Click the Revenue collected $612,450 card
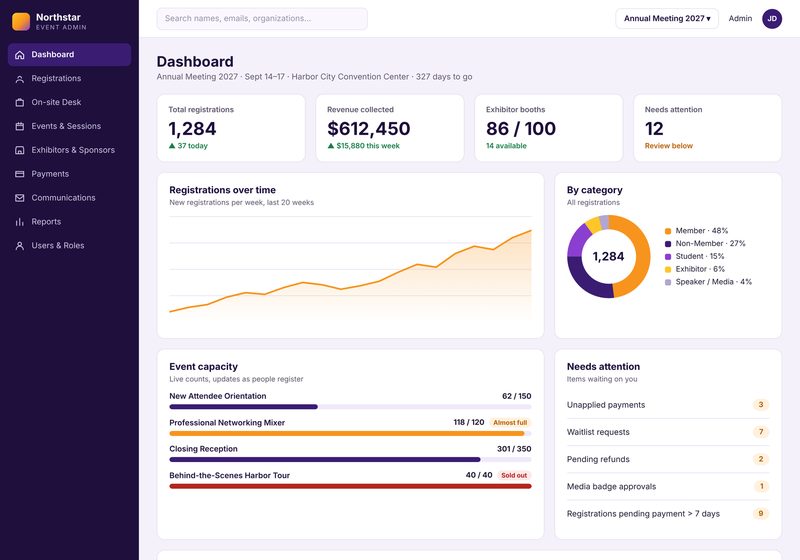The image size is (800, 560). pyautogui.click(x=390, y=128)
